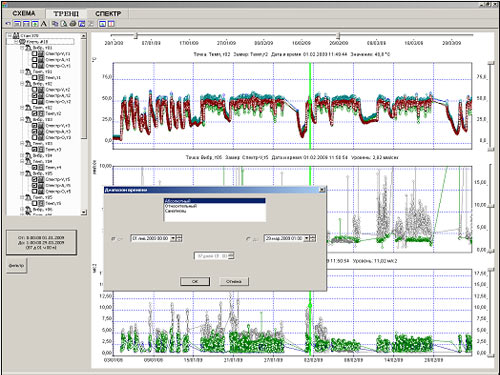Collapse the Вибр. т05 node

(22, 174)
